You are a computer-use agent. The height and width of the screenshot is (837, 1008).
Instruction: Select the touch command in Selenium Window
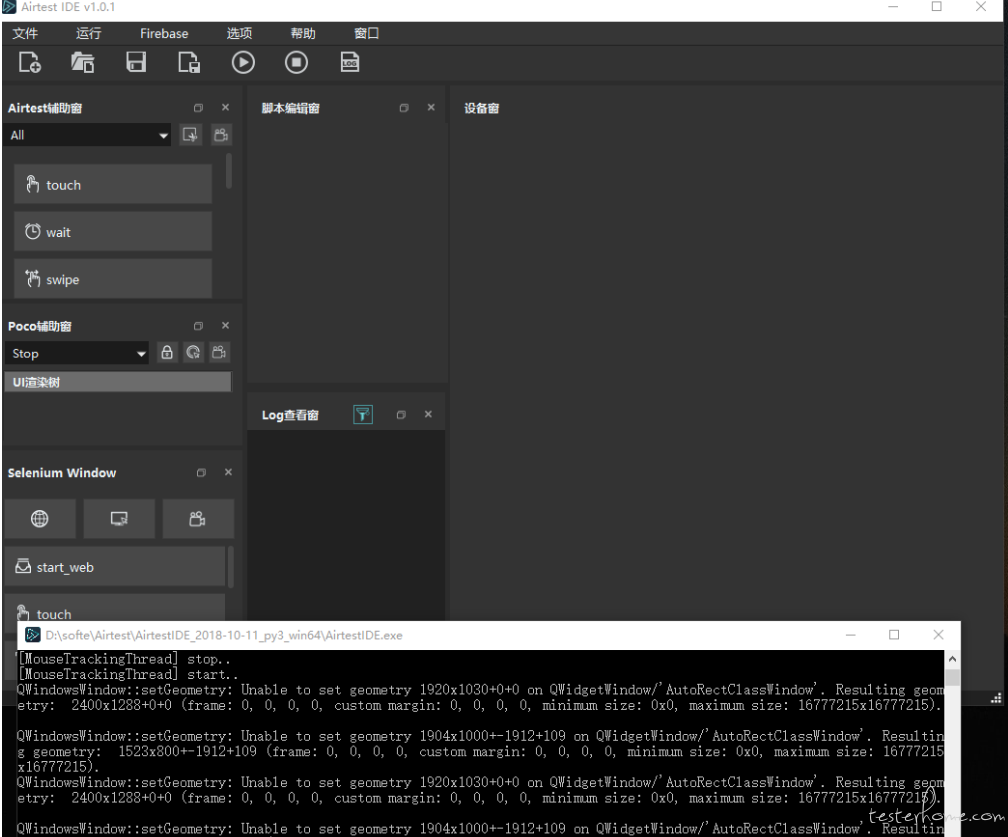point(115,608)
